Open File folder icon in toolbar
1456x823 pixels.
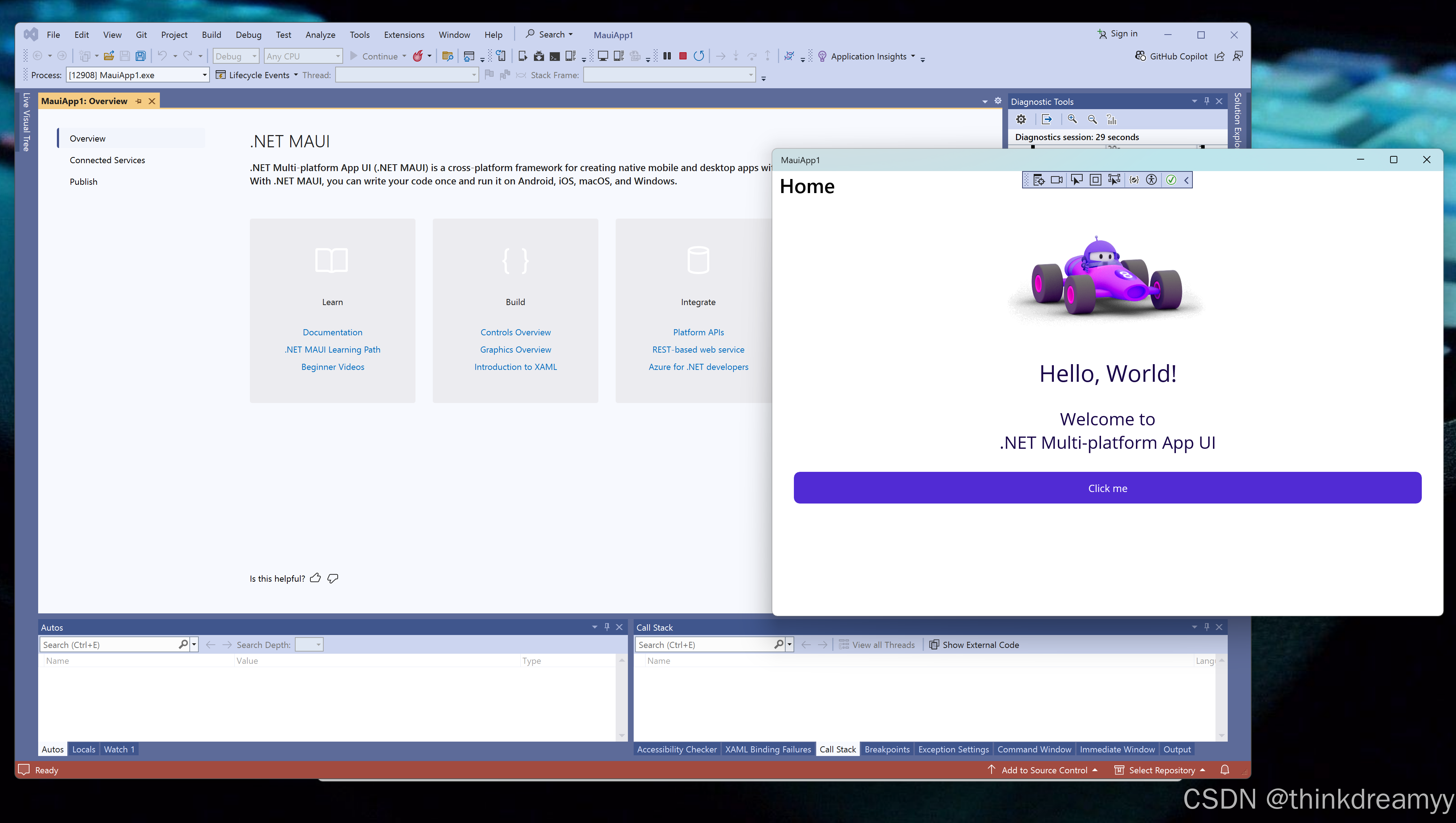tap(109, 56)
